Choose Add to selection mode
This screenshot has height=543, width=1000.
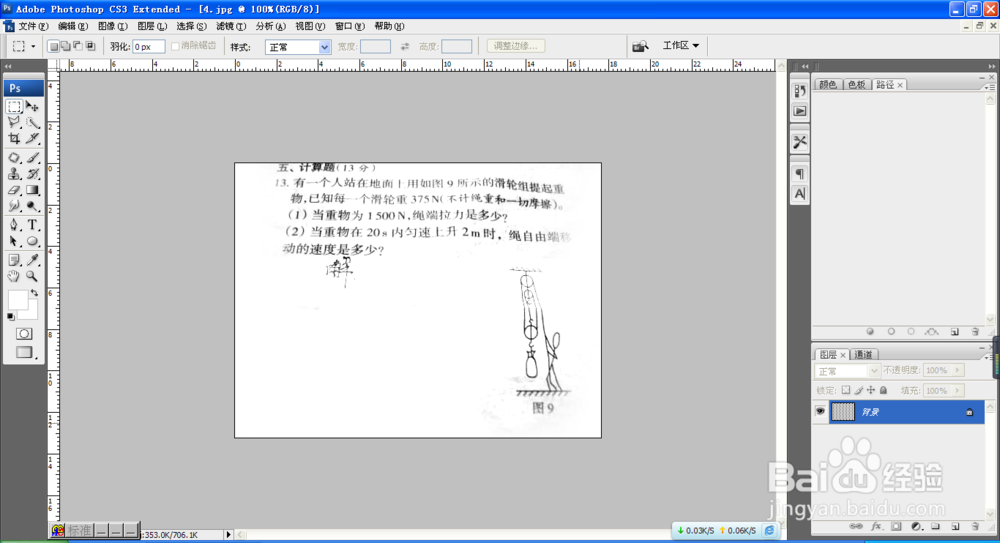point(66,46)
